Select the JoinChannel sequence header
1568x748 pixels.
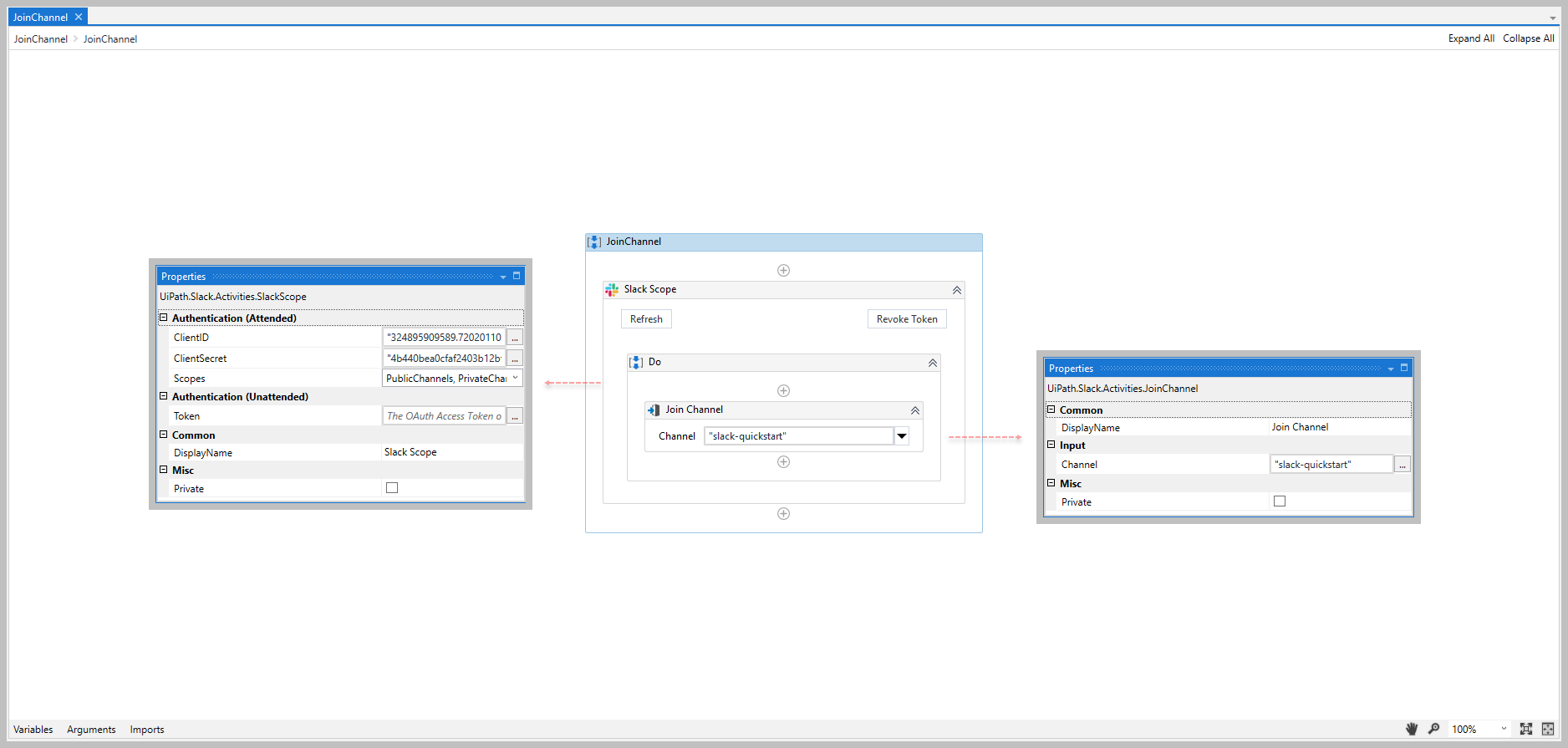(784, 242)
